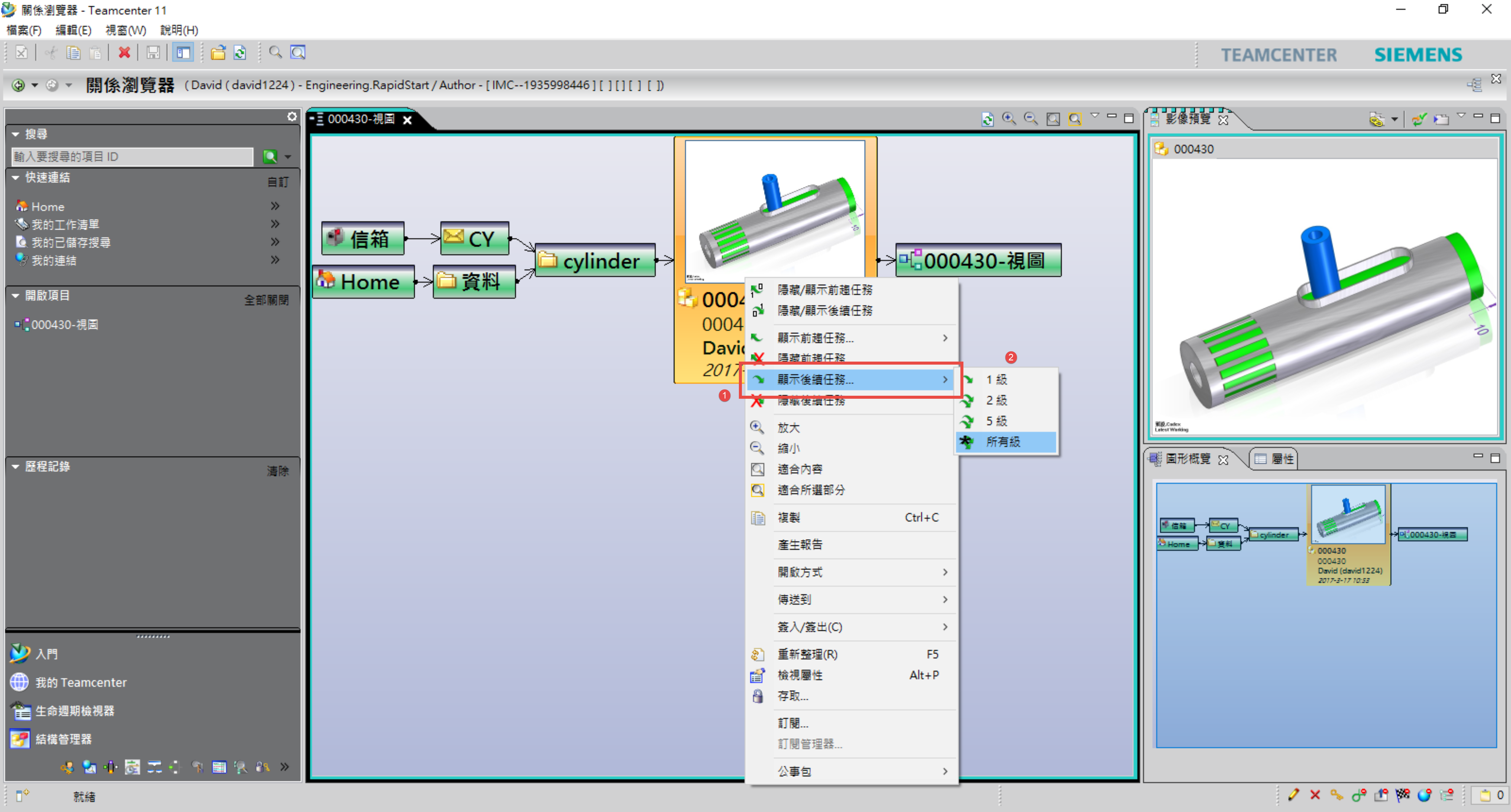Click the refresh icon in graph view toolbar
Image resolution: width=1511 pixels, height=812 pixels.
tap(987, 119)
